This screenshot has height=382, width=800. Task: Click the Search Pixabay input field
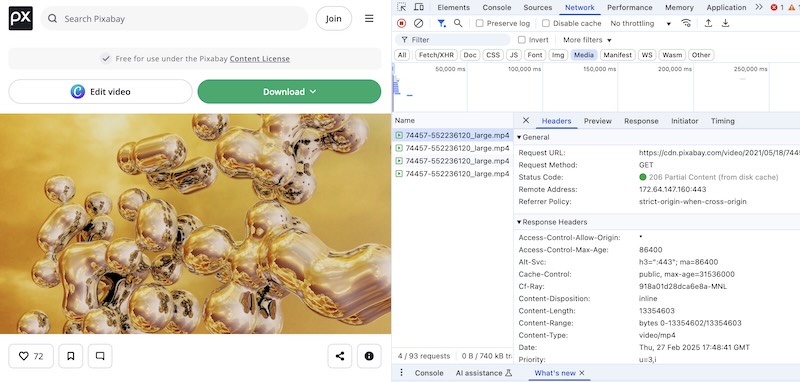[x=174, y=18]
